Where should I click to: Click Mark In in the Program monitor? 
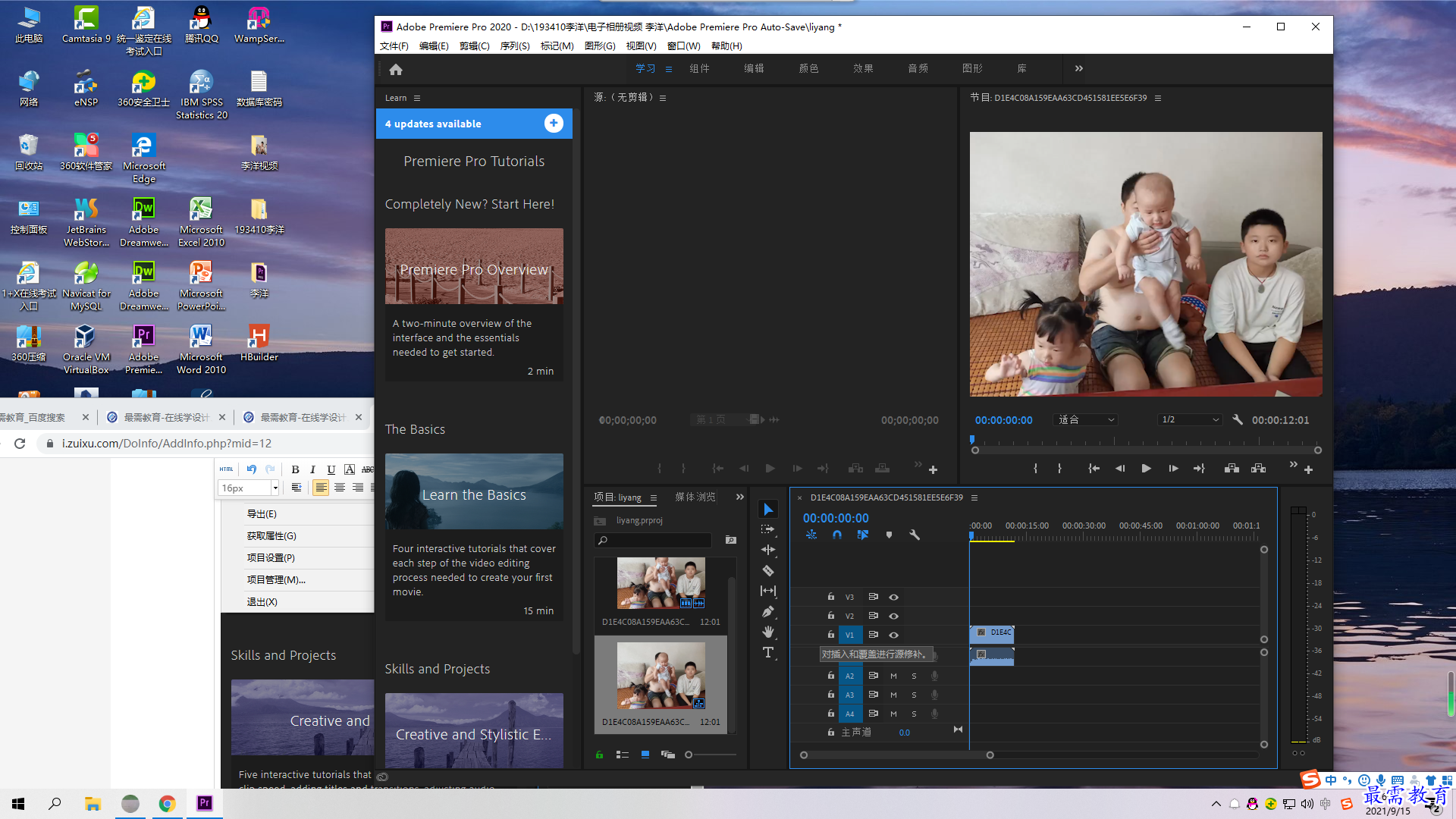[x=1035, y=469]
